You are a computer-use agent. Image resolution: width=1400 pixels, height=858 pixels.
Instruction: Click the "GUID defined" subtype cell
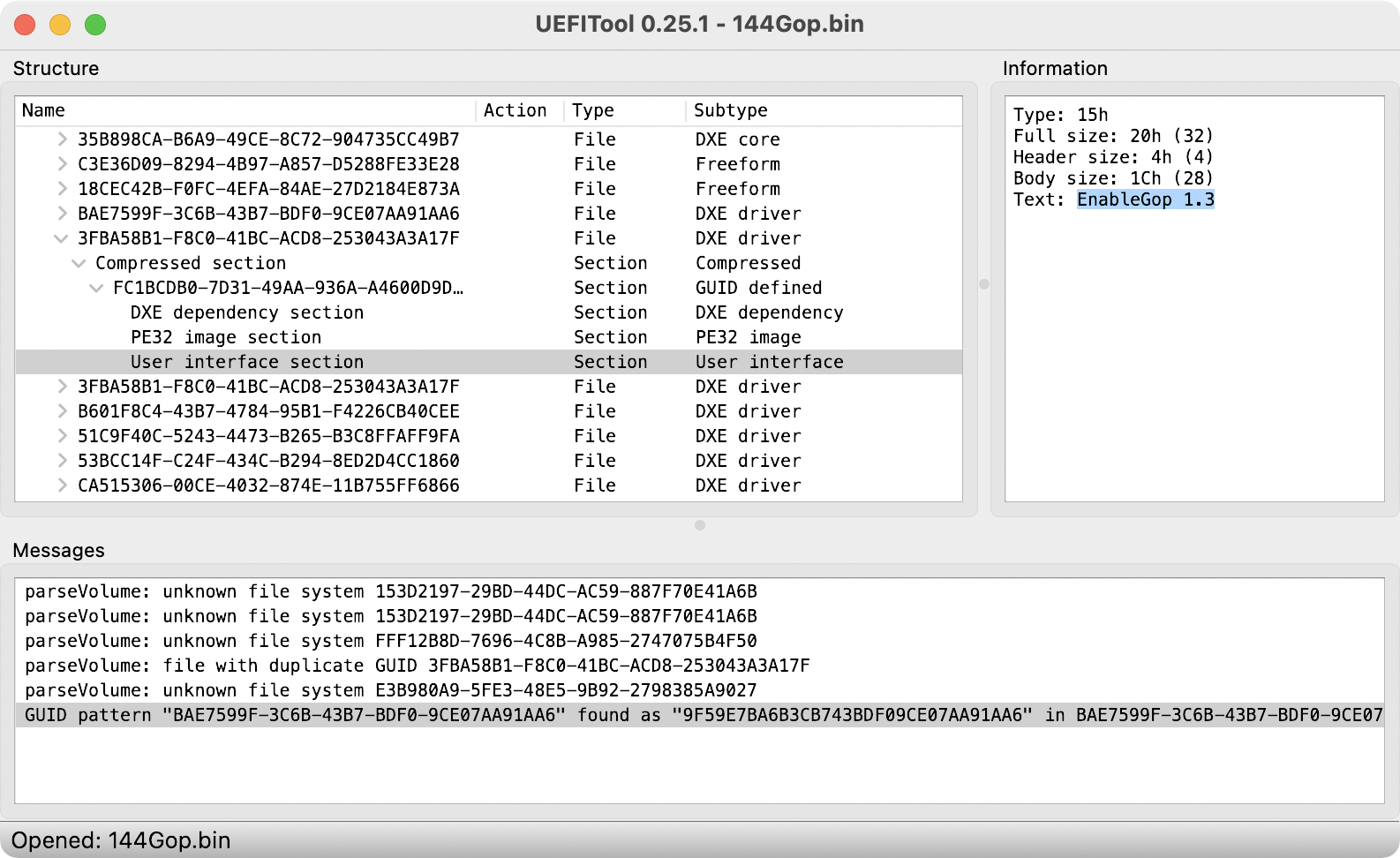tap(759, 288)
